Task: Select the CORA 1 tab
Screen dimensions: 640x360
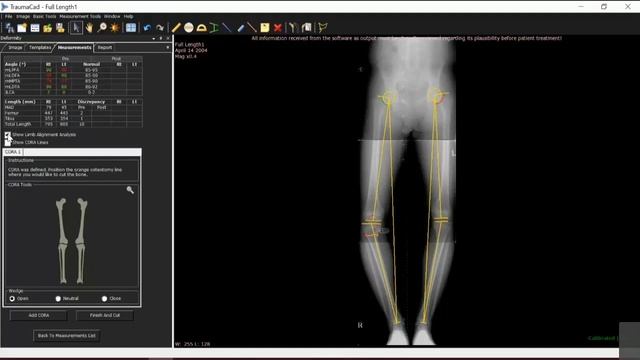Action: tap(13, 152)
